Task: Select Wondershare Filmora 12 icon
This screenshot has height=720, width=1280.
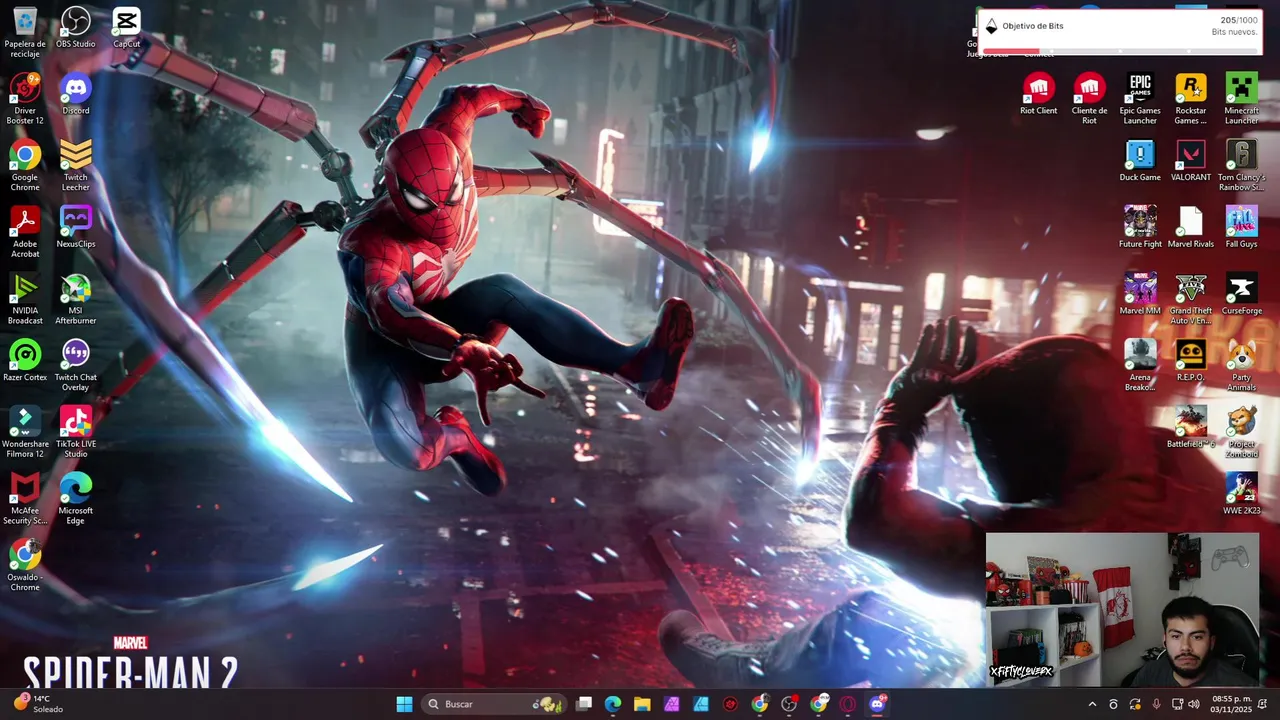Action: coord(25,433)
